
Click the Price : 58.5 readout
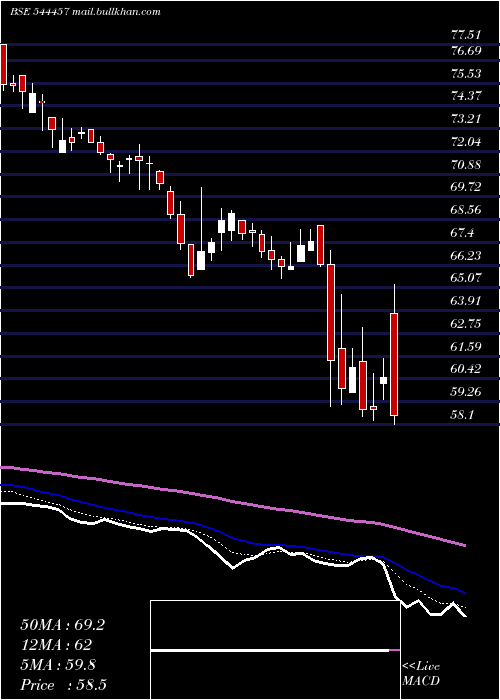[x=63, y=685]
